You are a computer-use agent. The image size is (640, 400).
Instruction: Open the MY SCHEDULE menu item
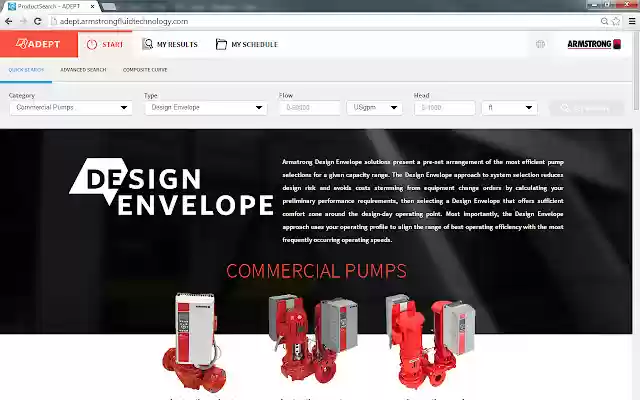[x=247, y=44]
